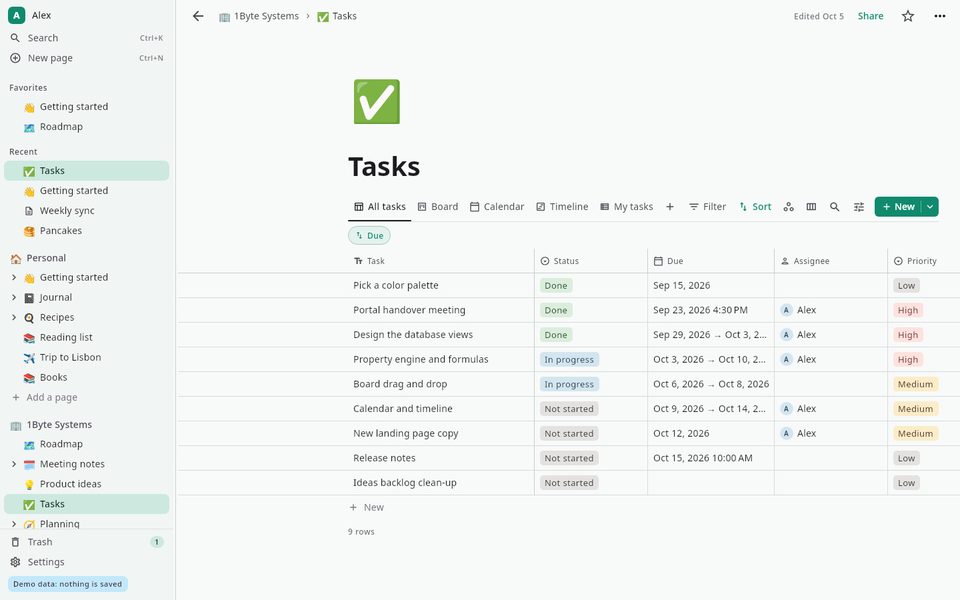Image resolution: width=960 pixels, height=600 pixels.
Task: Expand Meeting notes in the sidebar
Action: [x=14, y=464]
